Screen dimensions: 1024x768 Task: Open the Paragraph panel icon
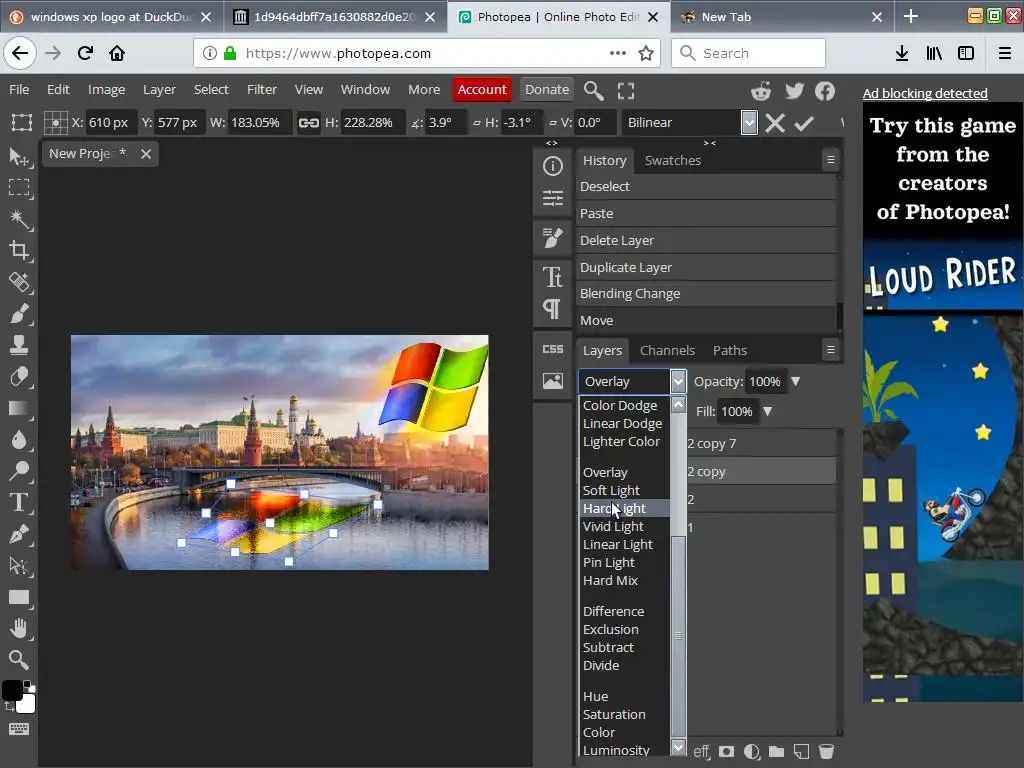(552, 308)
